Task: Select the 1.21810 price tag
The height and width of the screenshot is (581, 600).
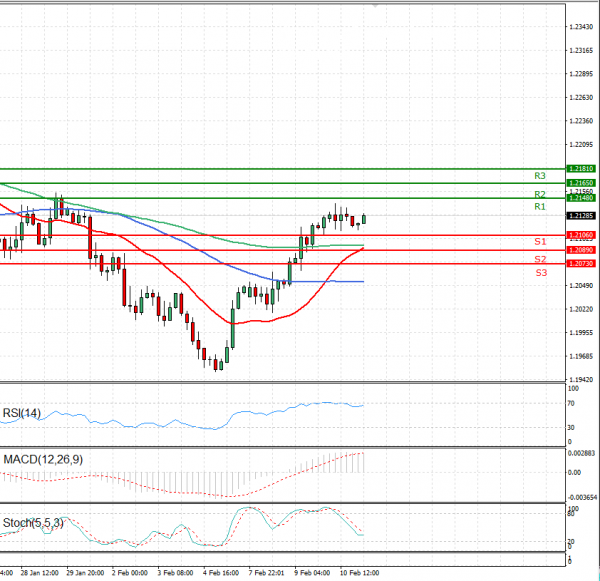Action: click(x=581, y=169)
